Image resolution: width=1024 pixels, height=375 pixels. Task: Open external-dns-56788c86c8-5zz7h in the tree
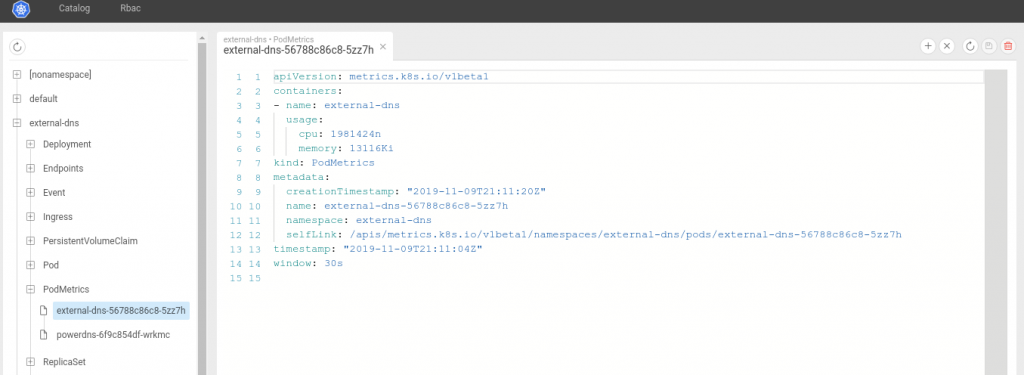click(x=121, y=310)
